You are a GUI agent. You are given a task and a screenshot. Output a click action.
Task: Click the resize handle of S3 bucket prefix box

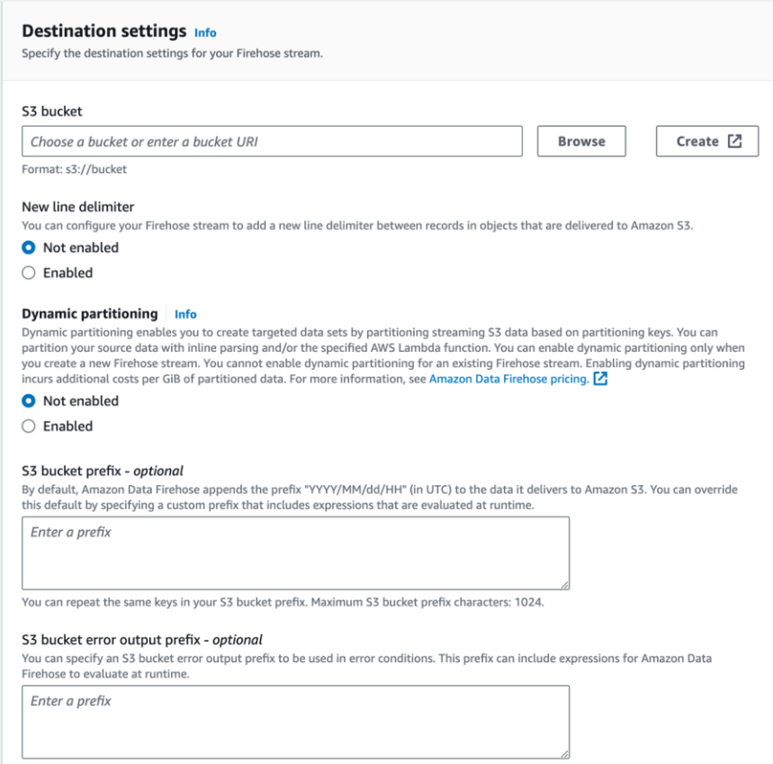click(564, 583)
